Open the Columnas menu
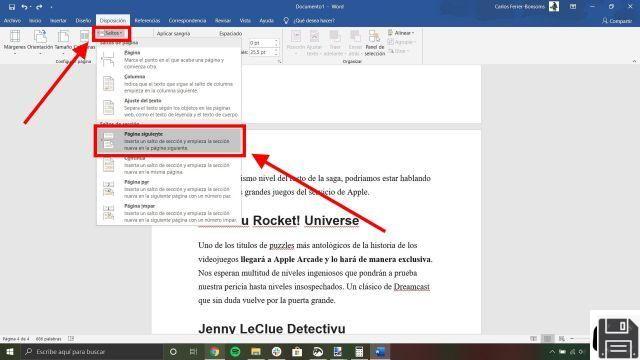The width and height of the screenshot is (640, 360). pyautogui.click(x=84, y=41)
